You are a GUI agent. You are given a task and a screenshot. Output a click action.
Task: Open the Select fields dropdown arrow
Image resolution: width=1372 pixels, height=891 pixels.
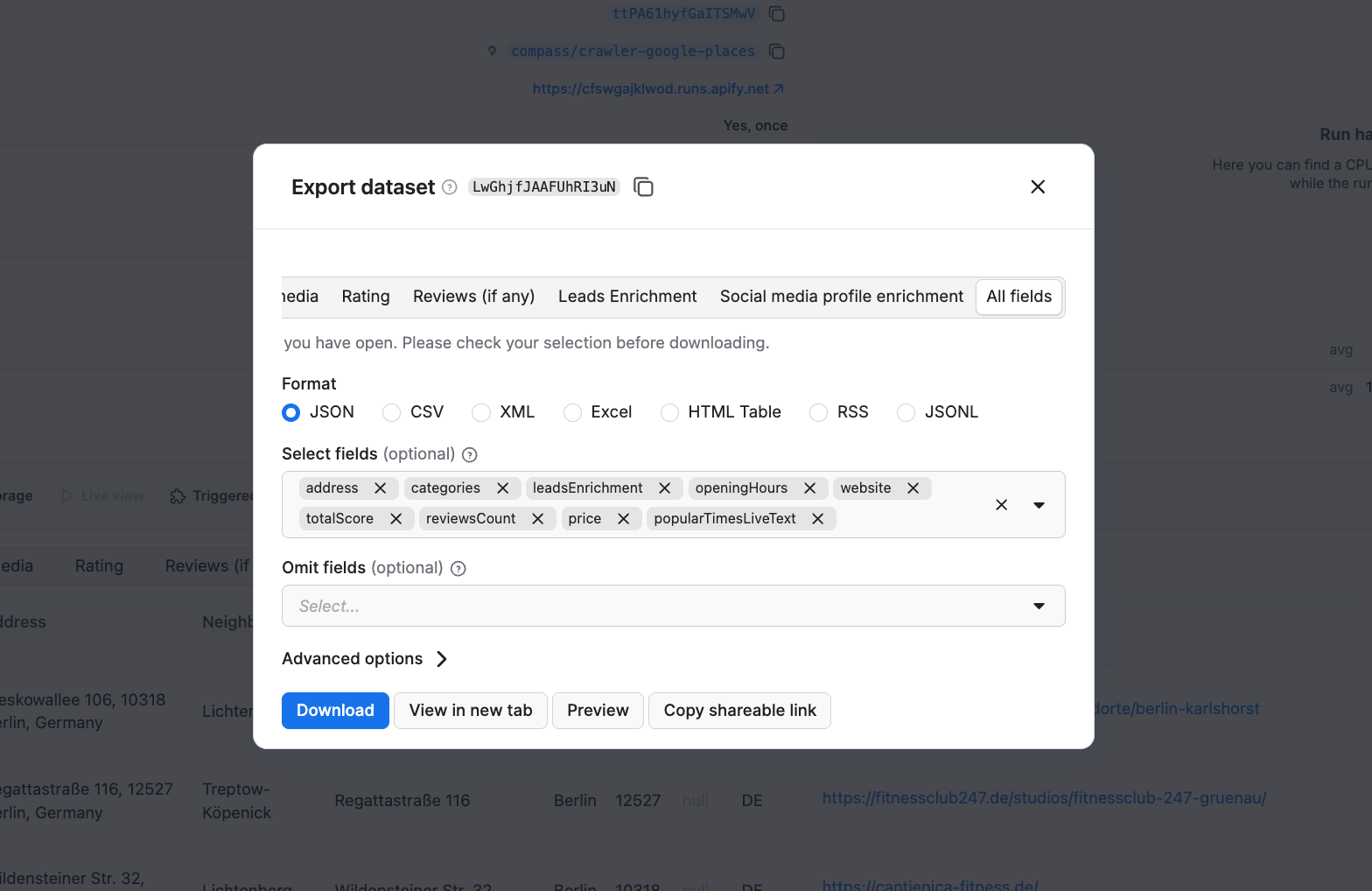[x=1039, y=505]
